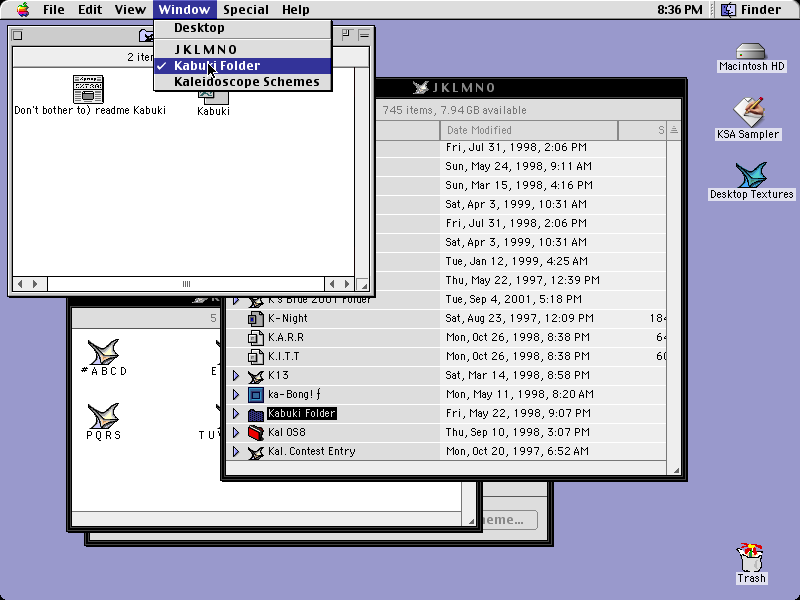This screenshot has height=600, width=800.
Task: Click the 8:36 PM menu bar clock
Action: point(680,10)
